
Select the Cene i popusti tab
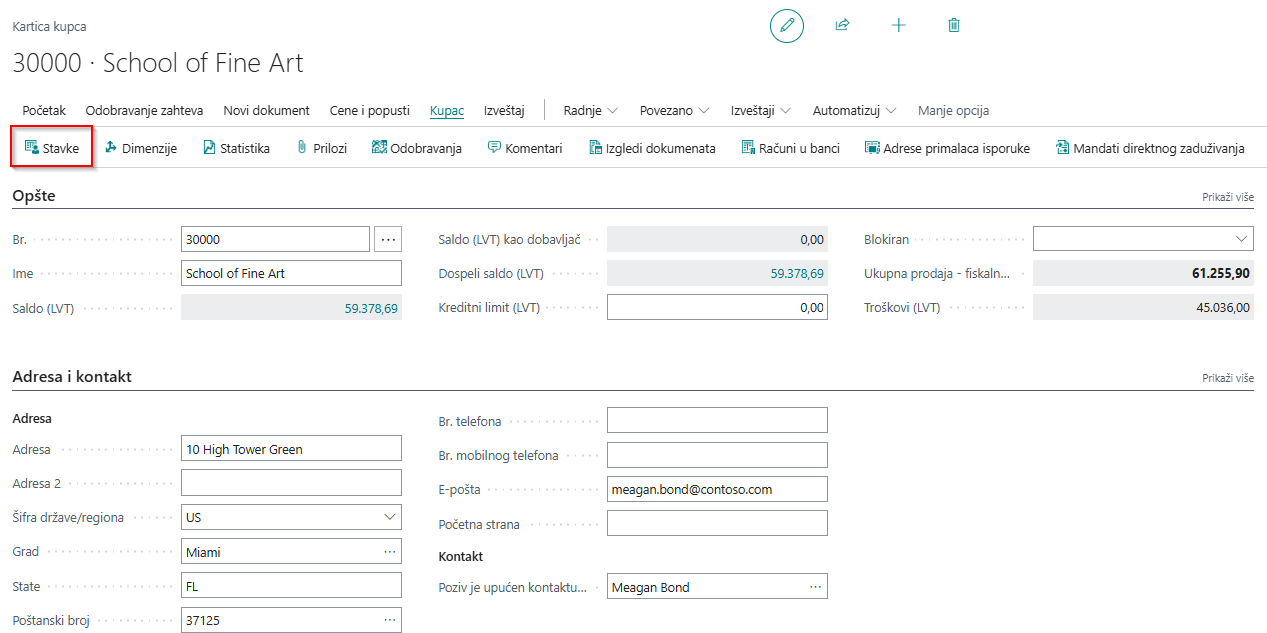(370, 110)
